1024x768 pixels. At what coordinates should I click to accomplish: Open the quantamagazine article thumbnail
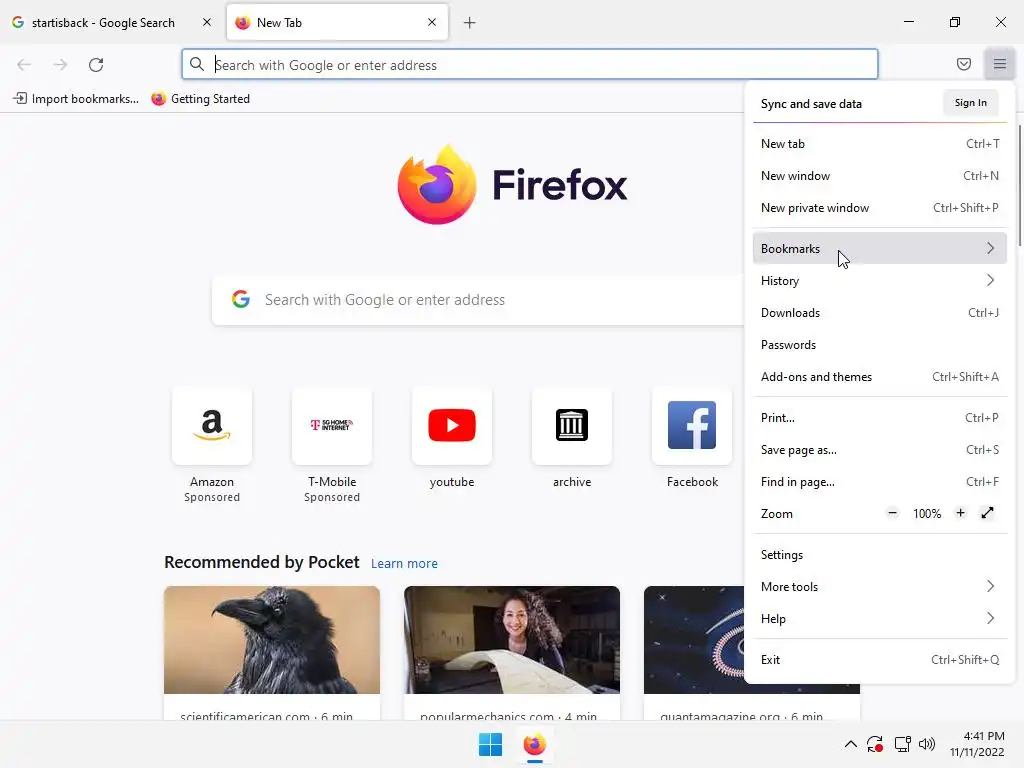pos(694,639)
